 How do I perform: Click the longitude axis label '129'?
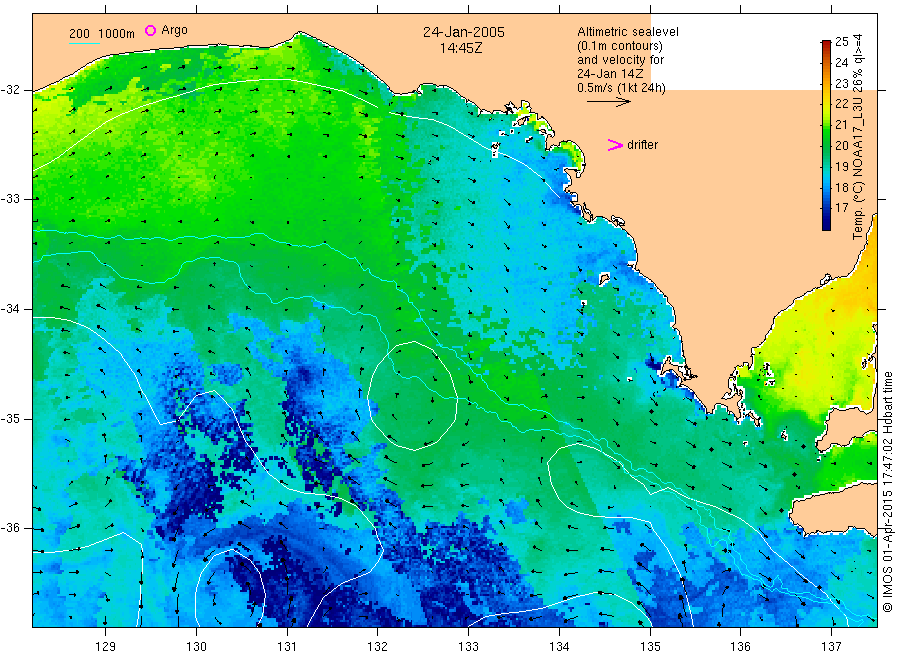(x=106, y=646)
